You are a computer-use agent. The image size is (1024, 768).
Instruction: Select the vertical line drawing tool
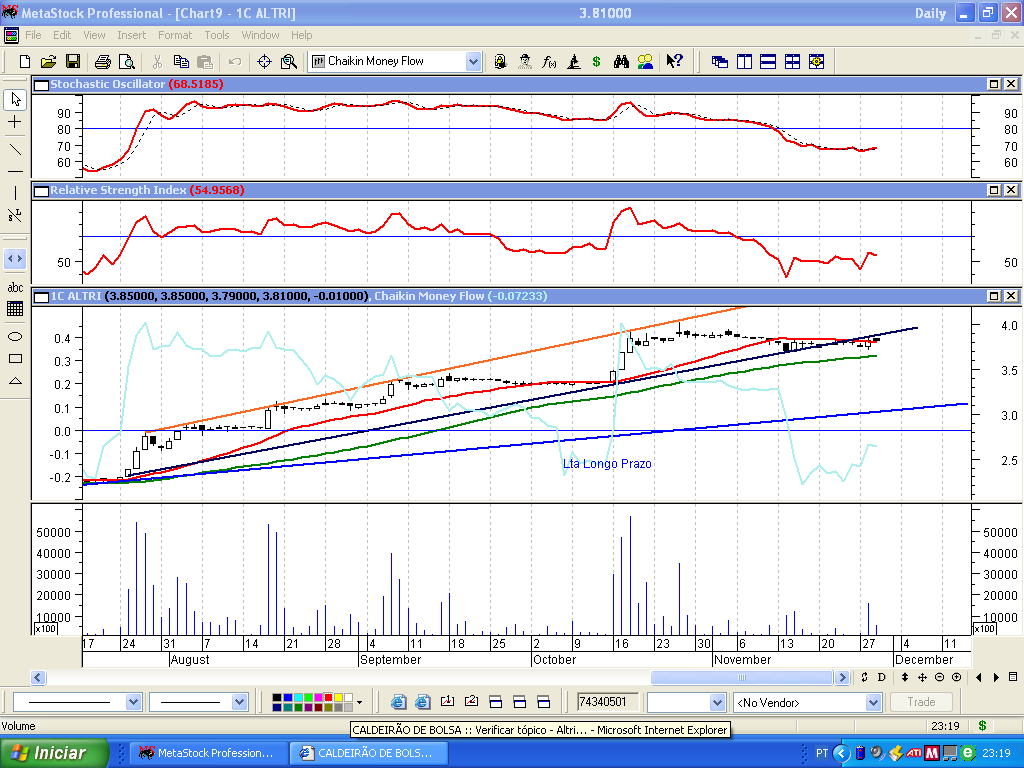(x=15, y=193)
